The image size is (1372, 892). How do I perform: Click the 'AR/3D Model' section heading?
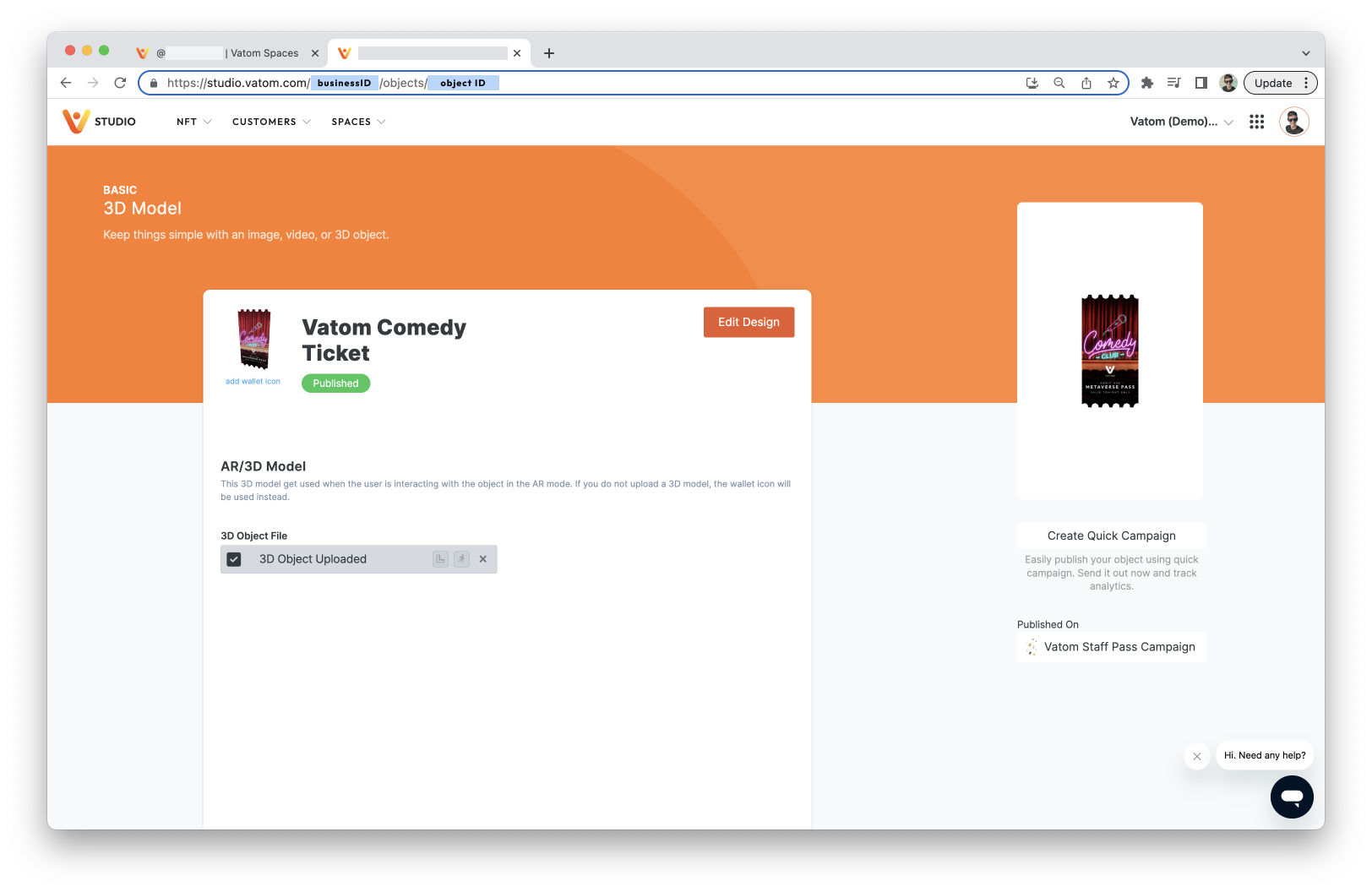pyautogui.click(x=263, y=466)
